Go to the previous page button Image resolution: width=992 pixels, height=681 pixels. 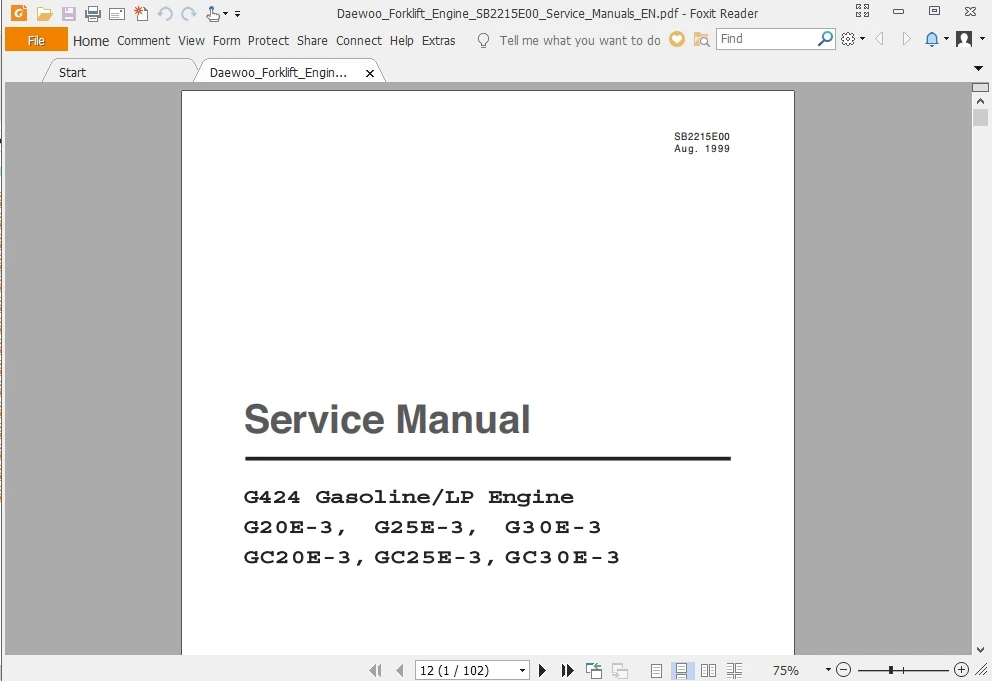tap(399, 670)
